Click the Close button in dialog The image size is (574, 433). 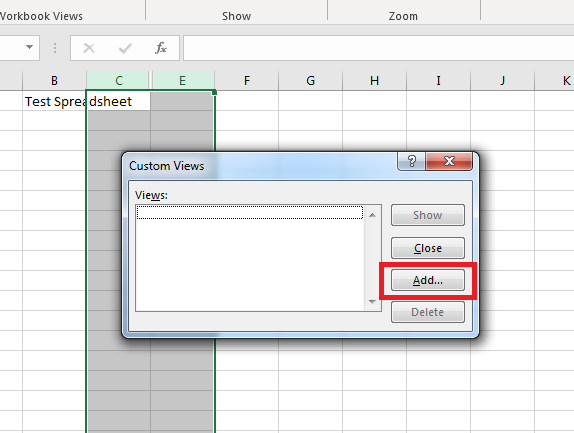428,248
